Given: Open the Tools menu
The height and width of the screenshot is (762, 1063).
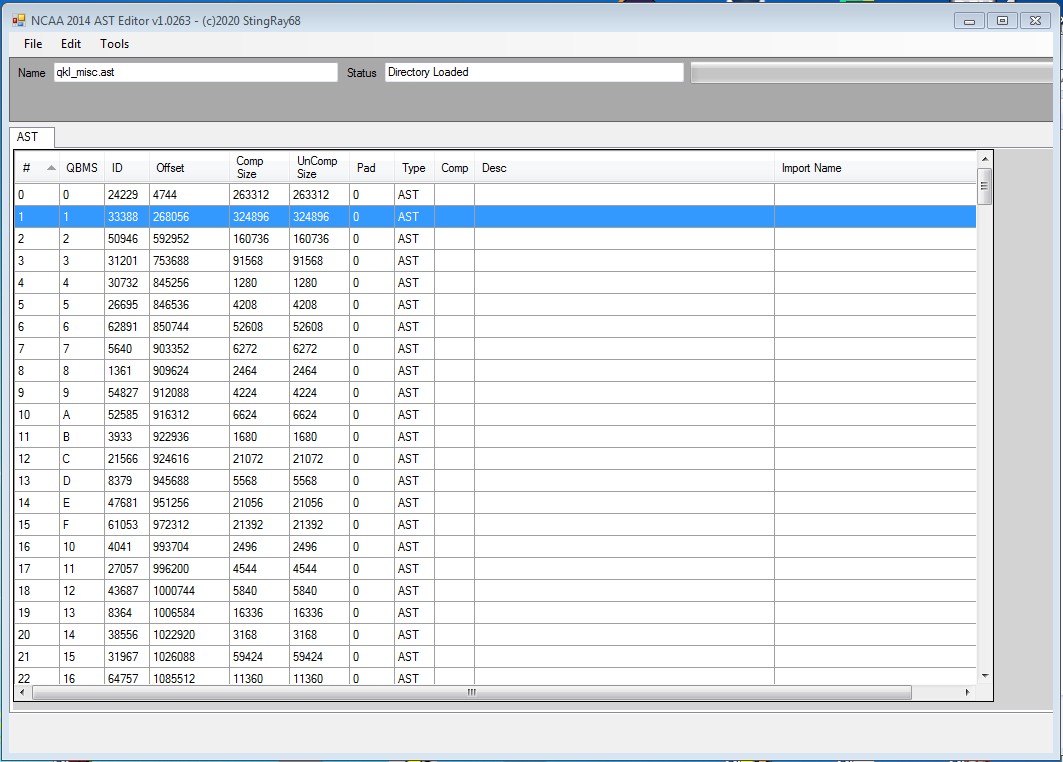Looking at the screenshot, I should pyautogui.click(x=114, y=44).
